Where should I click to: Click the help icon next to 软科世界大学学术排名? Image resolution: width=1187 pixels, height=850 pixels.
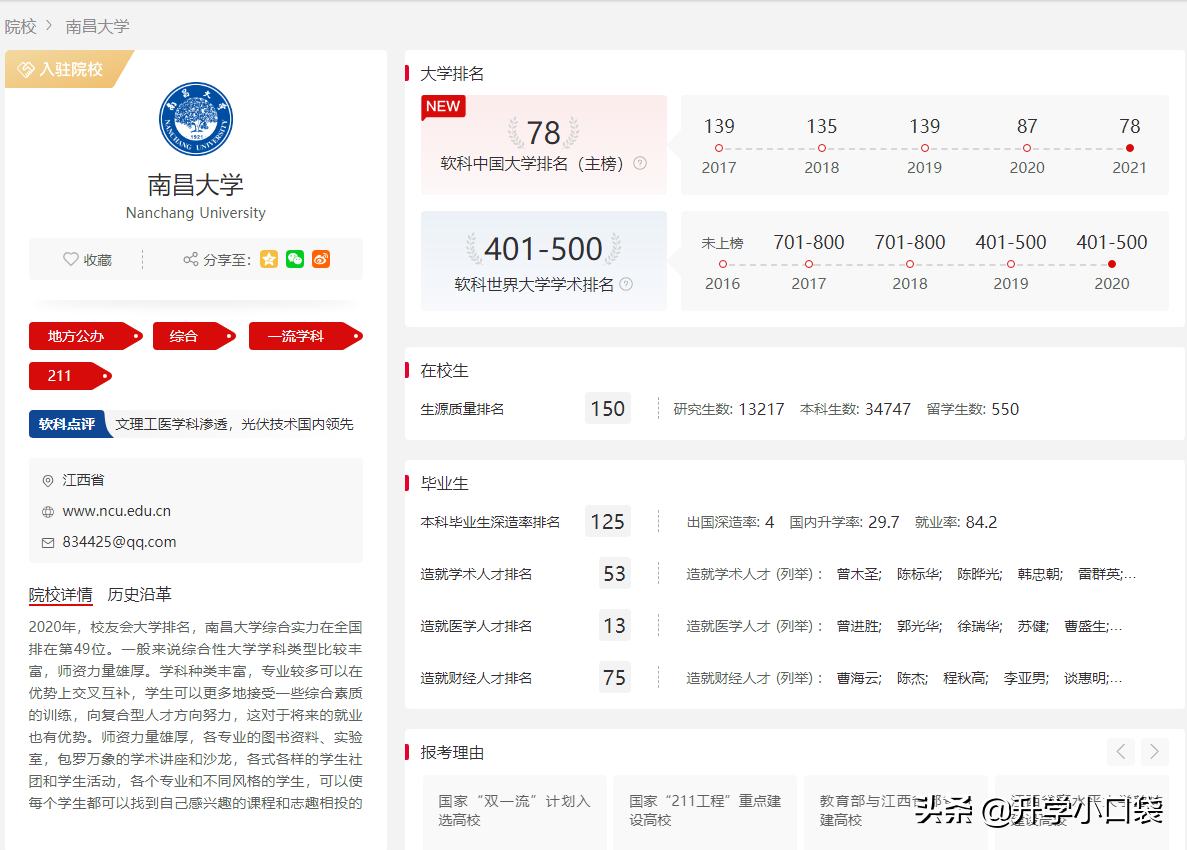pyautogui.click(x=625, y=283)
